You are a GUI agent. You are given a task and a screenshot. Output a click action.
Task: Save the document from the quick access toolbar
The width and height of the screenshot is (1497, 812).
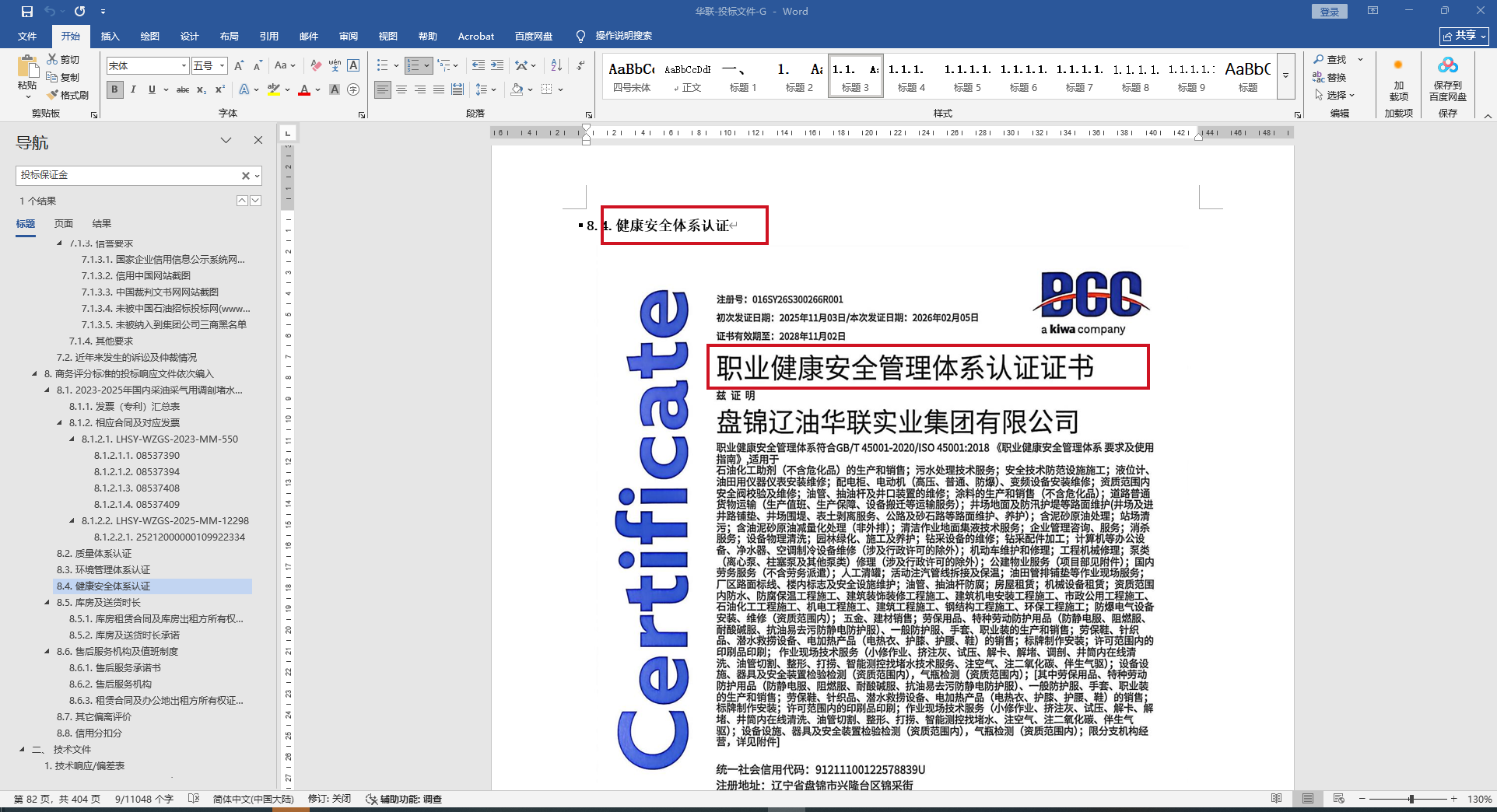click(x=27, y=12)
